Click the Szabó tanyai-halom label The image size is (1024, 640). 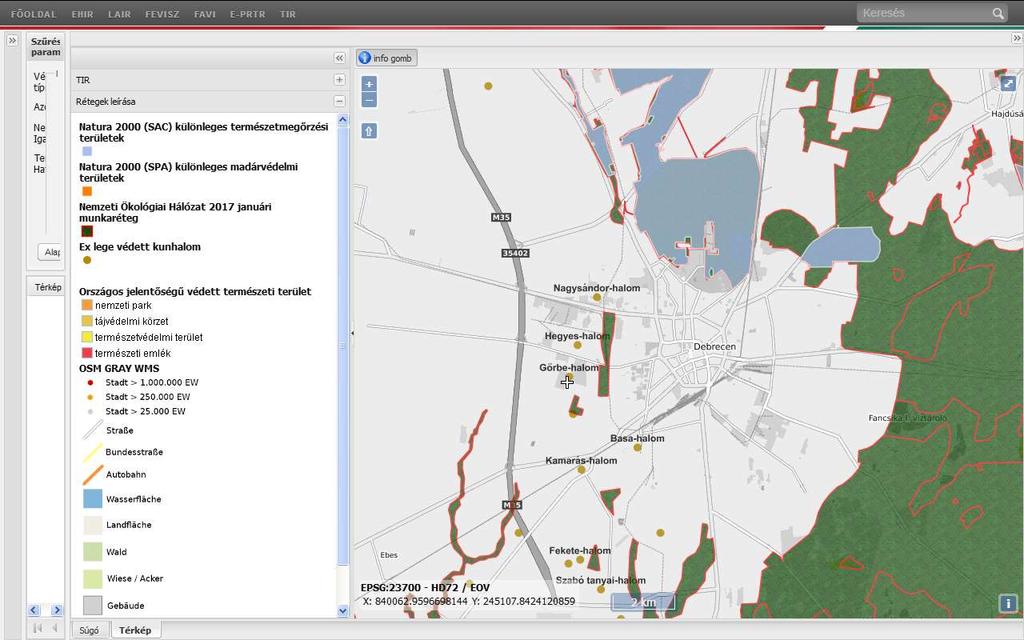coord(601,581)
